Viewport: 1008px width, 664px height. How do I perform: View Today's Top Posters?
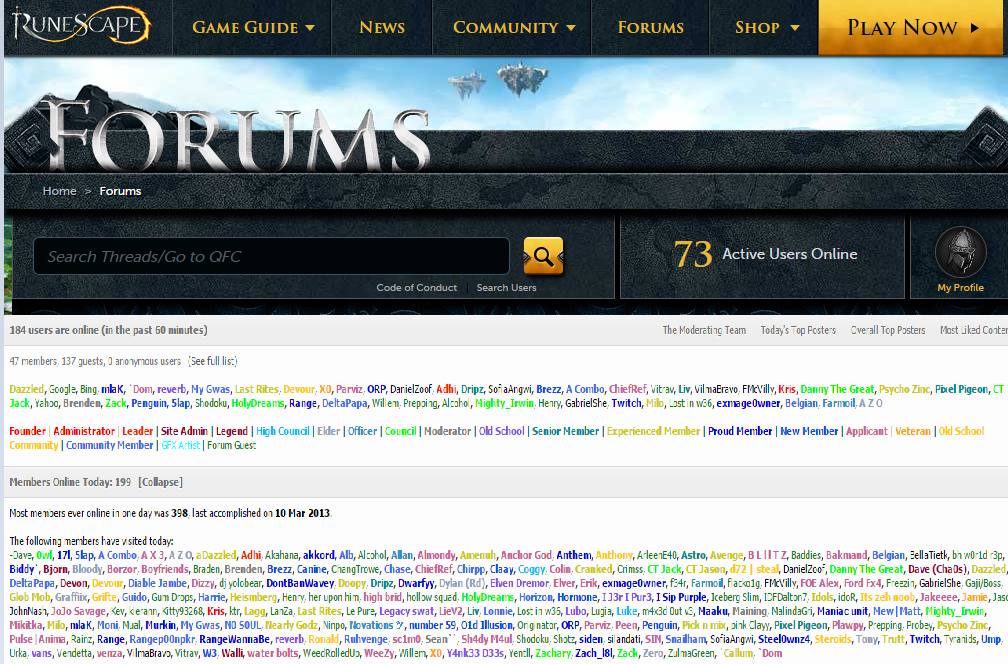pyautogui.click(x=798, y=330)
